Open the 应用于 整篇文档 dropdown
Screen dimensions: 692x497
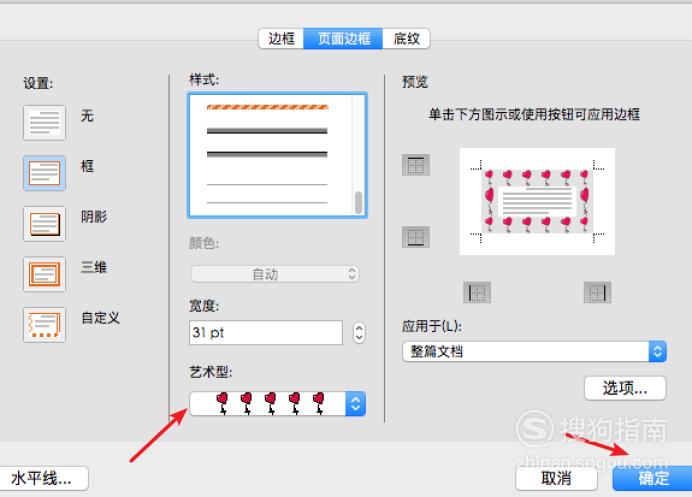click(x=534, y=351)
